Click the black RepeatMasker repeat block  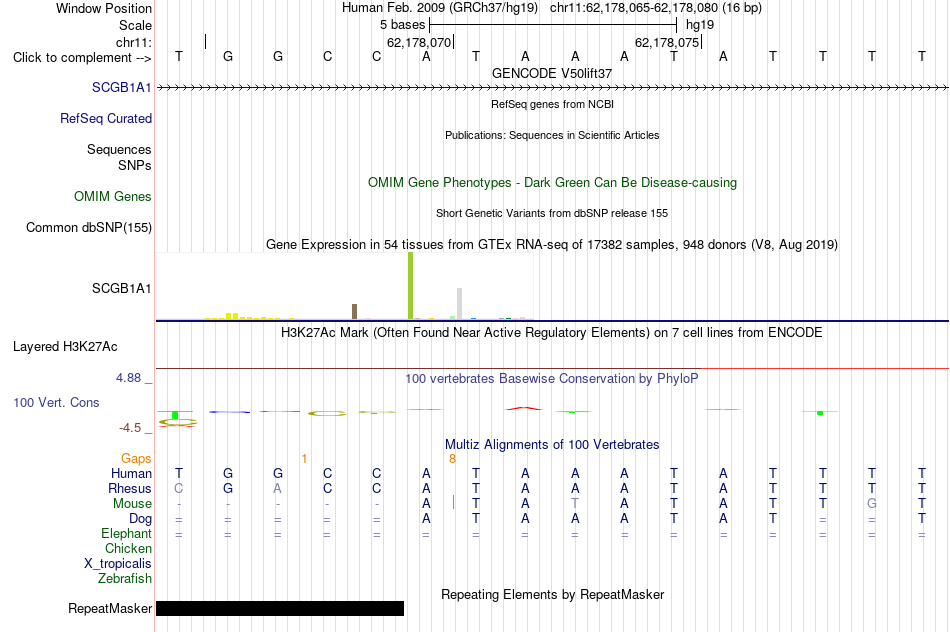click(280, 608)
